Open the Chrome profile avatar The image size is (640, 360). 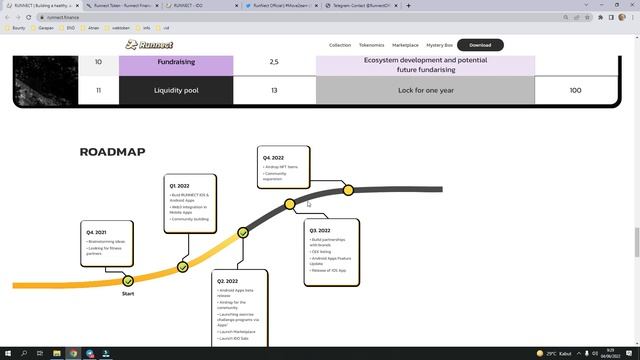coord(622,18)
